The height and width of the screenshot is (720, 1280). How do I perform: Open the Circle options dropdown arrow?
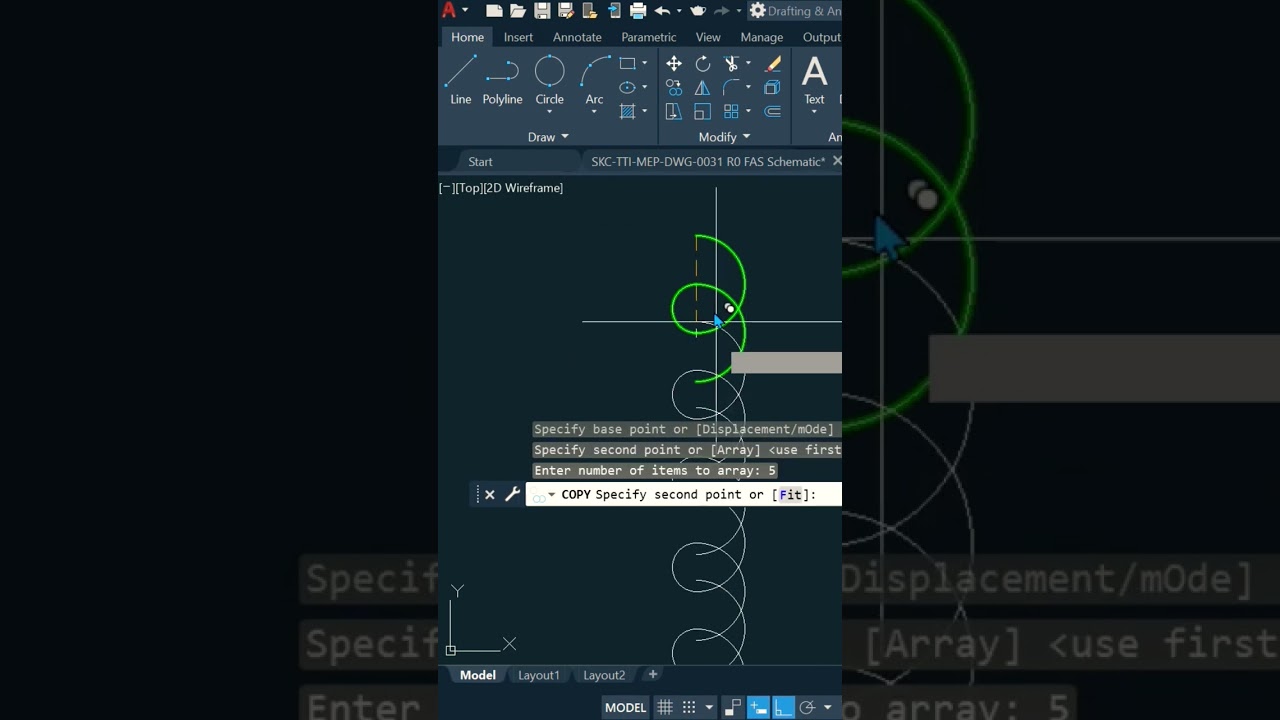[549, 112]
